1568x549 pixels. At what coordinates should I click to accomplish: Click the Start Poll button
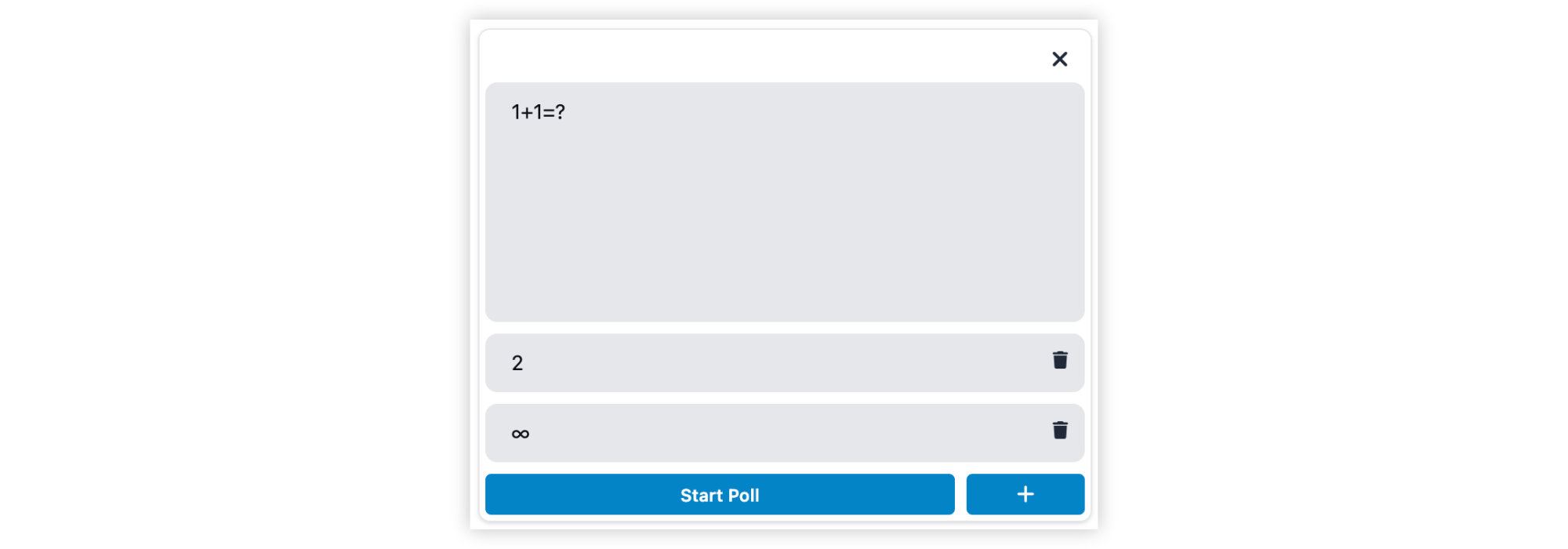click(719, 494)
